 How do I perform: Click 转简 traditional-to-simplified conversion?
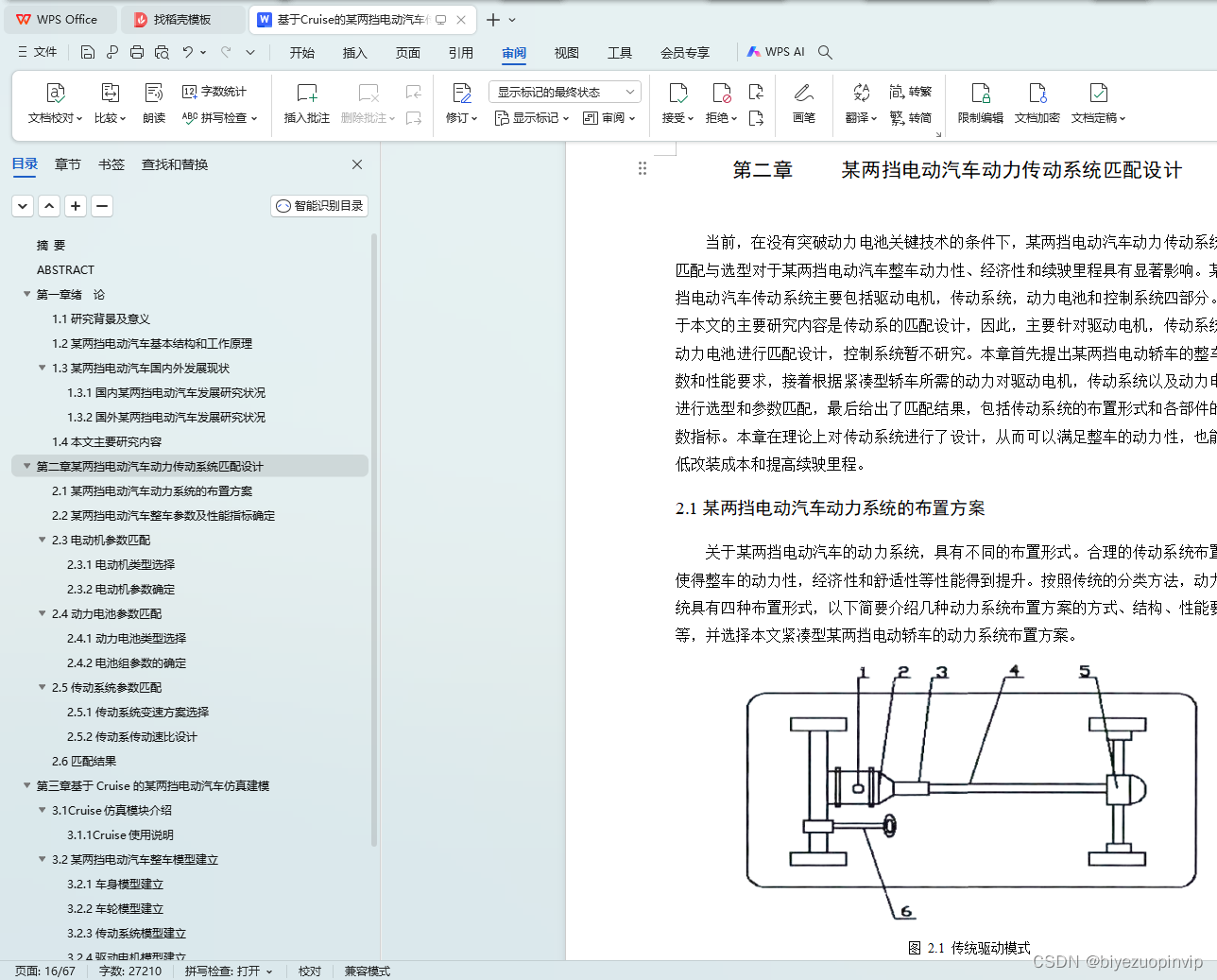pyautogui.click(x=911, y=118)
